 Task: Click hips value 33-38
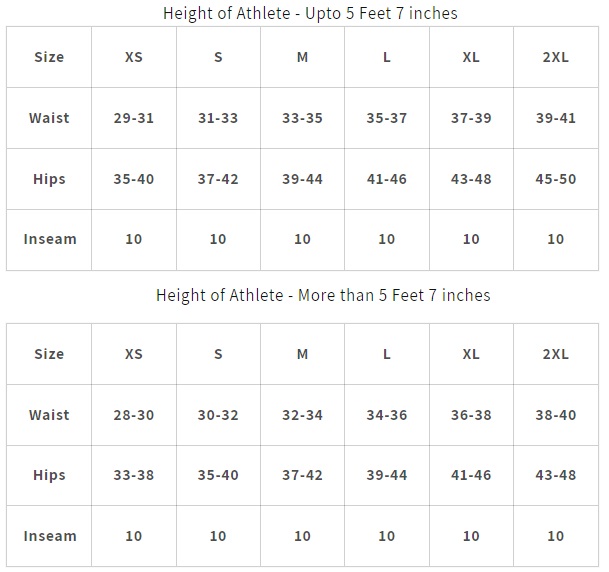click(x=134, y=475)
